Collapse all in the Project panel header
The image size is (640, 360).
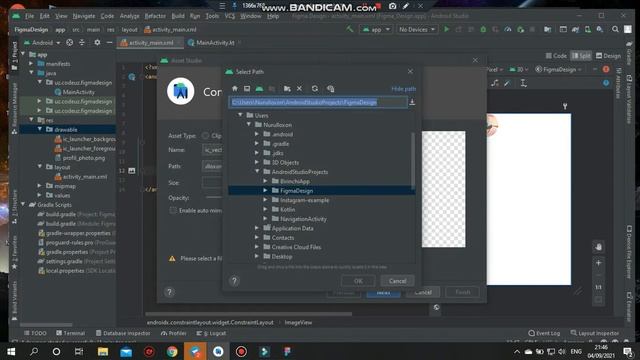point(82,42)
